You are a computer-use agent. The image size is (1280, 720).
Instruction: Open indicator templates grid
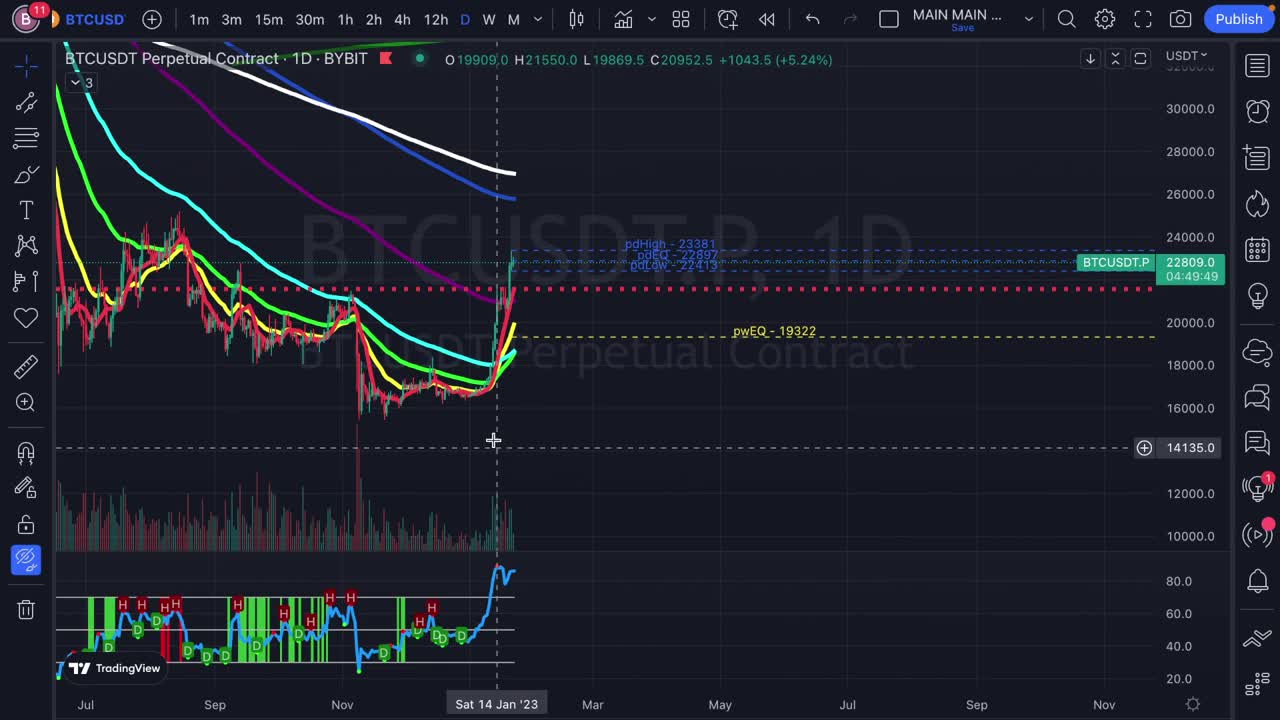tap(681, 19)
